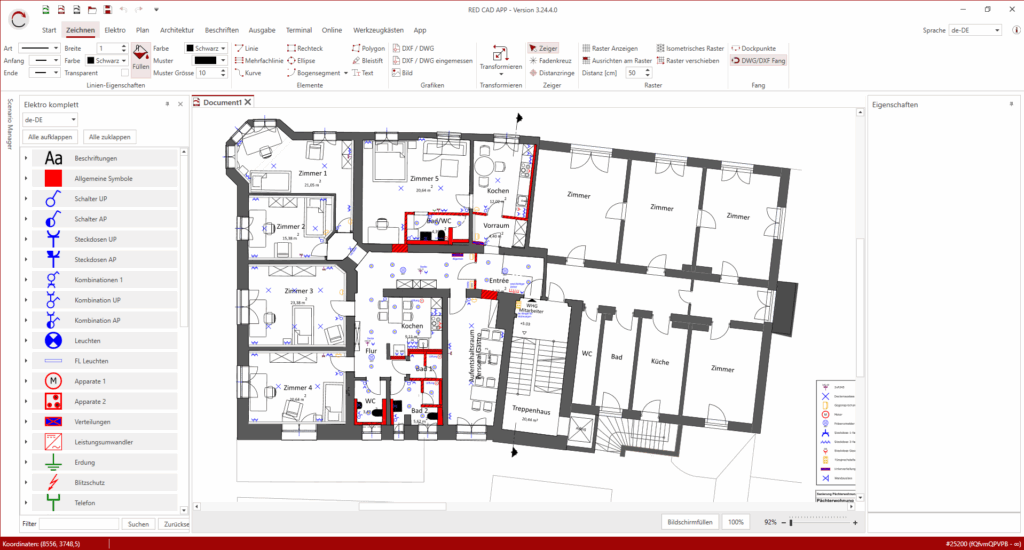Expand the Steckdosen UP category
Image resolution: width=1024 pixels, height=550 pixels.
click(26, 239)
